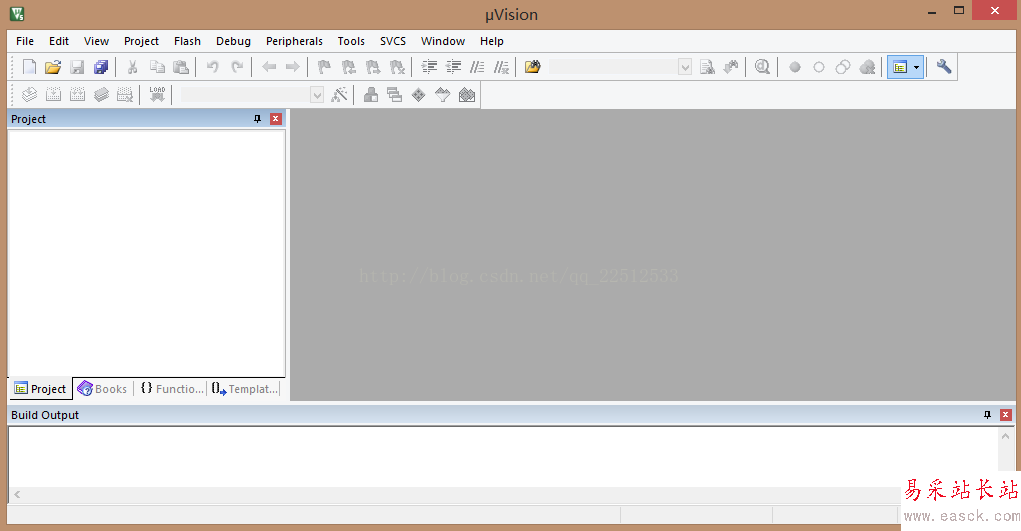Click the Clear All Bookmarks icon
The image size is (1021, 531).
click(x=397, y=66)
